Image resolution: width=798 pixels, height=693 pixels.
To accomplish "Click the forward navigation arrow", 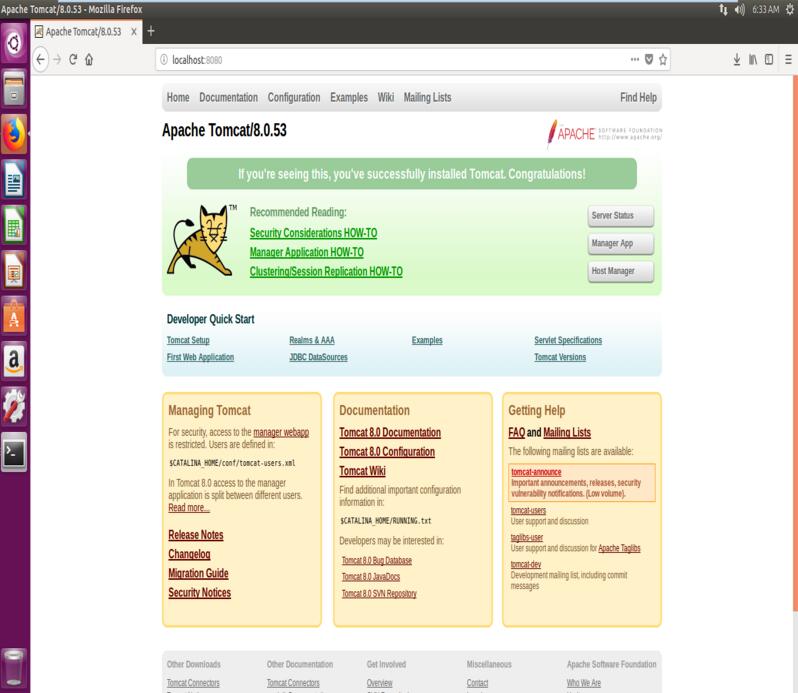I will (57, 60).
